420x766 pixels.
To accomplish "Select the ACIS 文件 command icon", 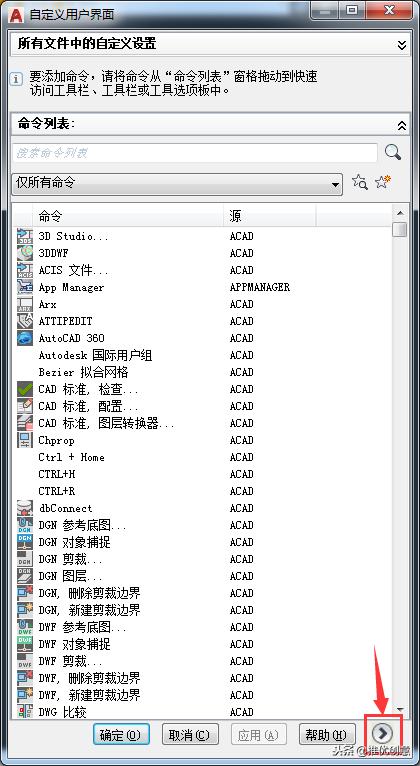I will [24, 270].
